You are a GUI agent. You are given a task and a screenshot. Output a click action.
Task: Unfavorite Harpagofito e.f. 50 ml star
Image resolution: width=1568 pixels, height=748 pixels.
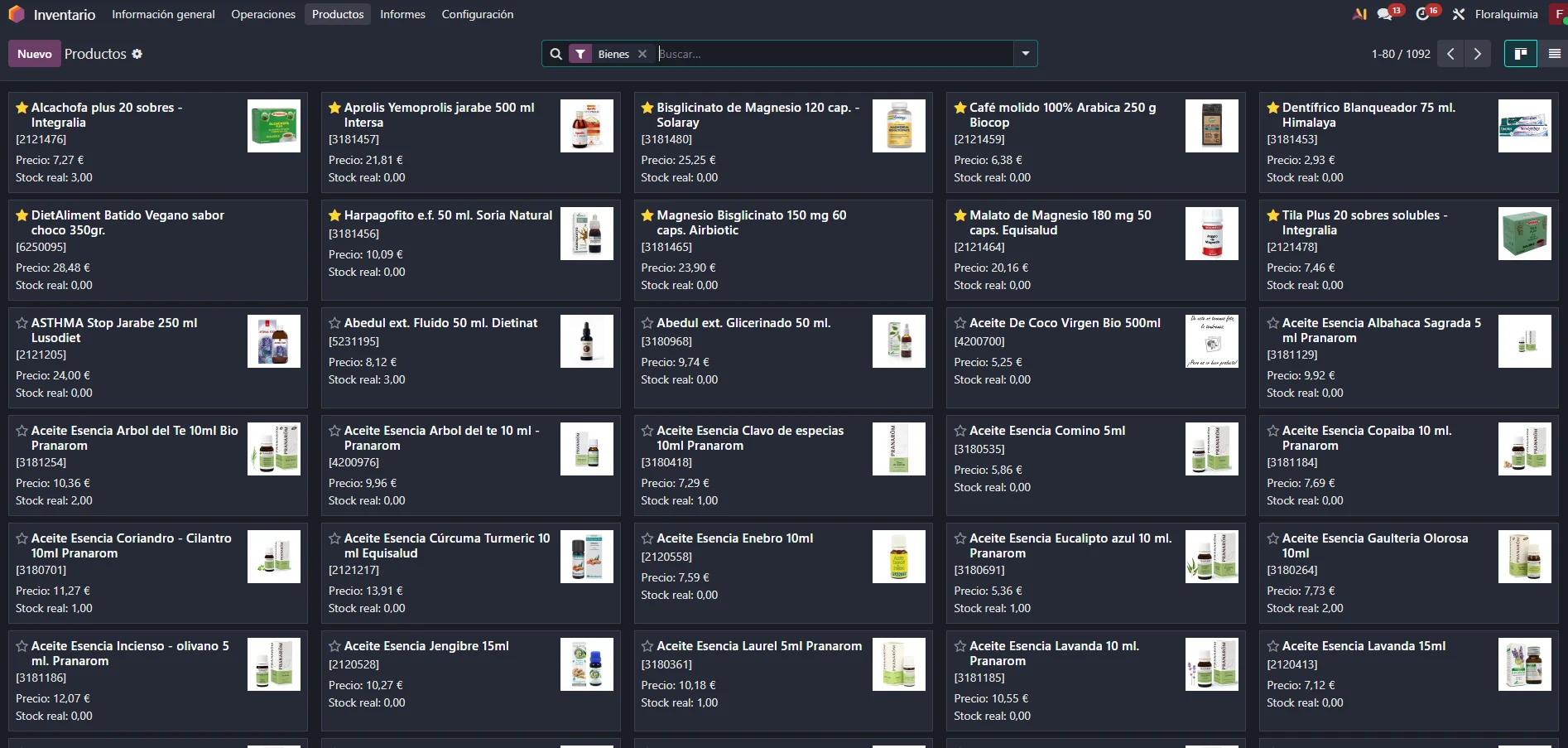click(334, 215)
